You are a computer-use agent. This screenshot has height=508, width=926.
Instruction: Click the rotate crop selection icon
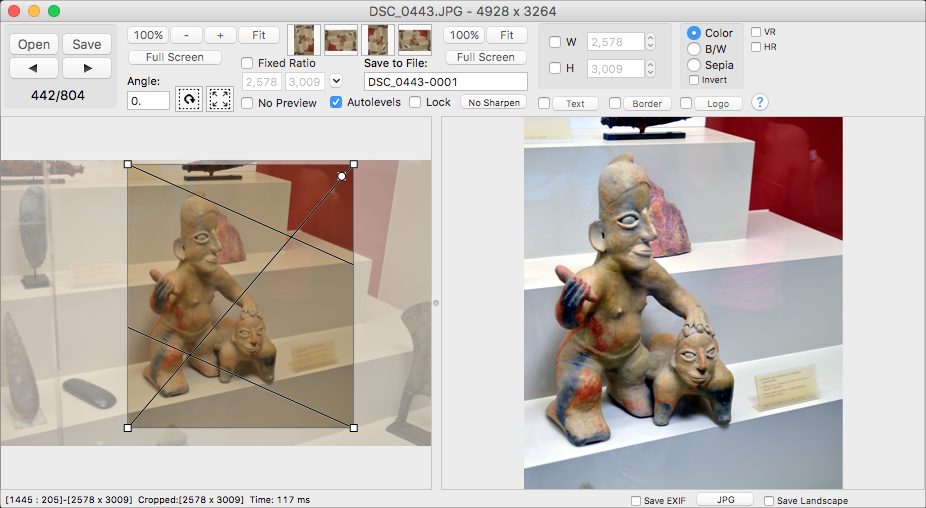point(188,99)
